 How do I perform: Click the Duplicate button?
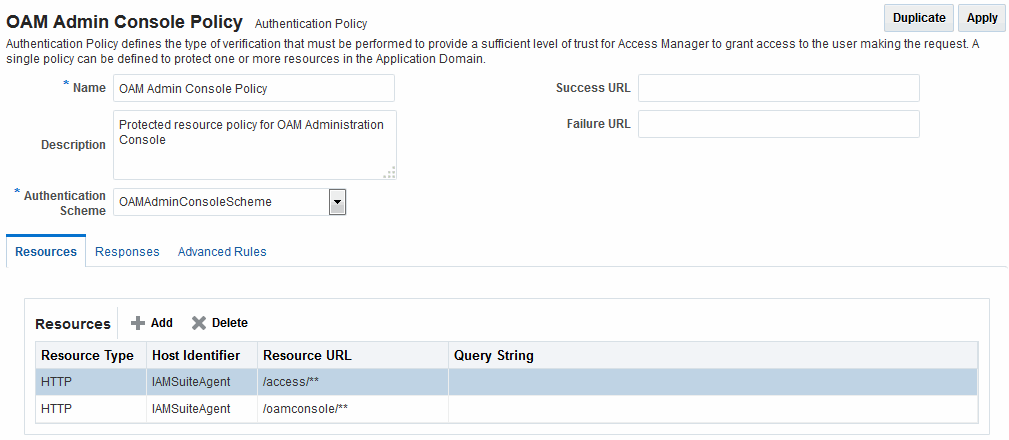(x=919, y=18)
